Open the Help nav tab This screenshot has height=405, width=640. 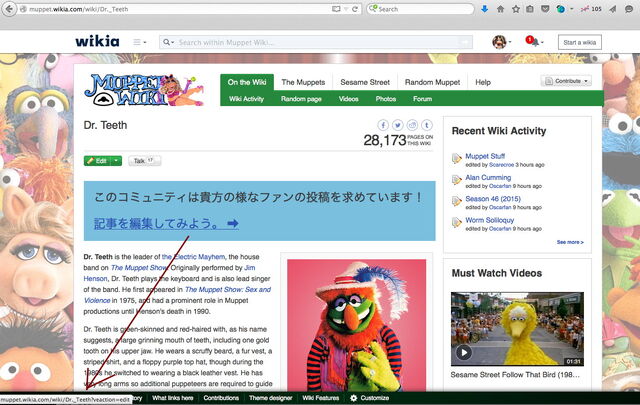(x=483, y=82)
